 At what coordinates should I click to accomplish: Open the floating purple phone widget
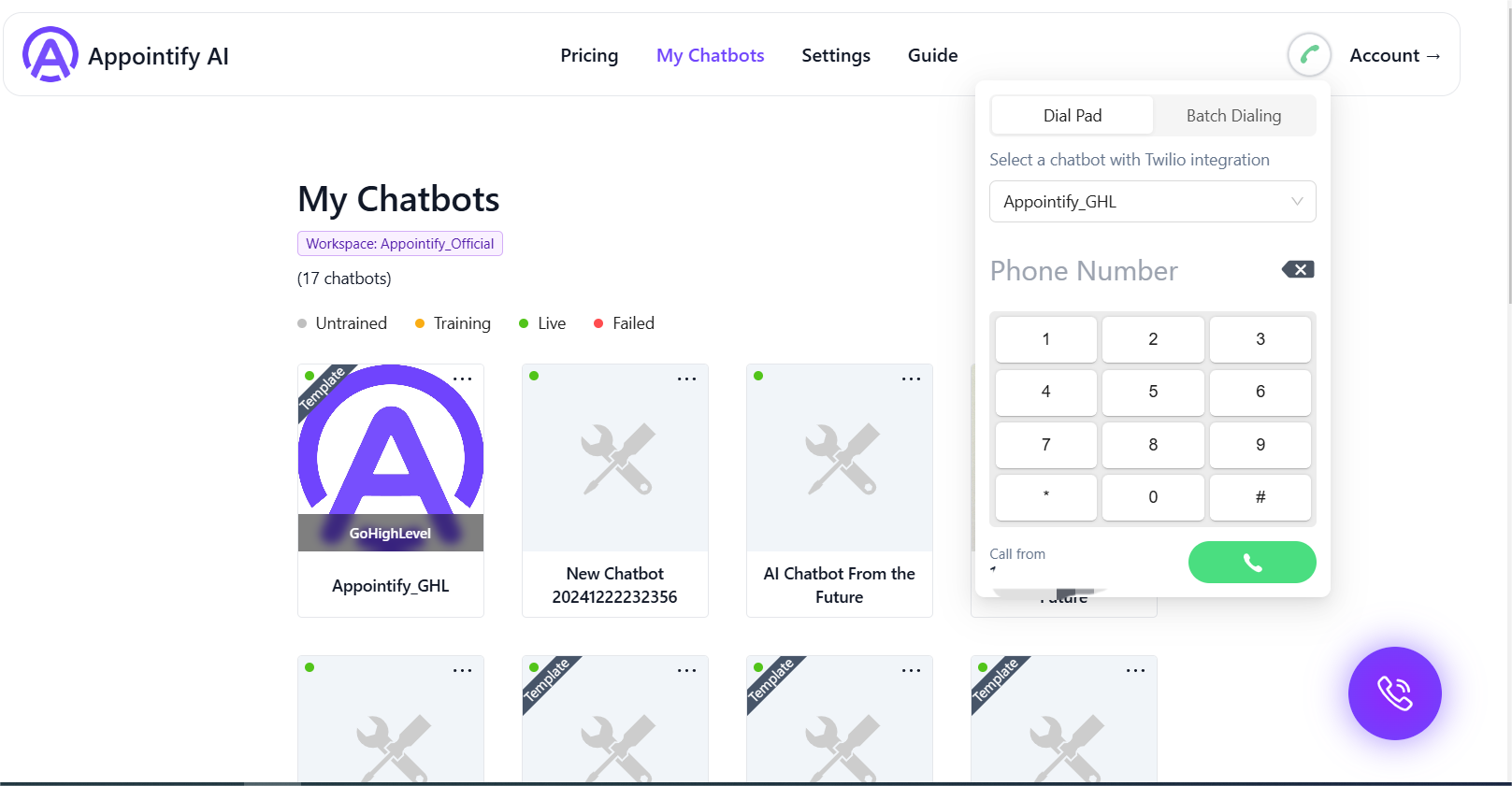coord(1394,693)
